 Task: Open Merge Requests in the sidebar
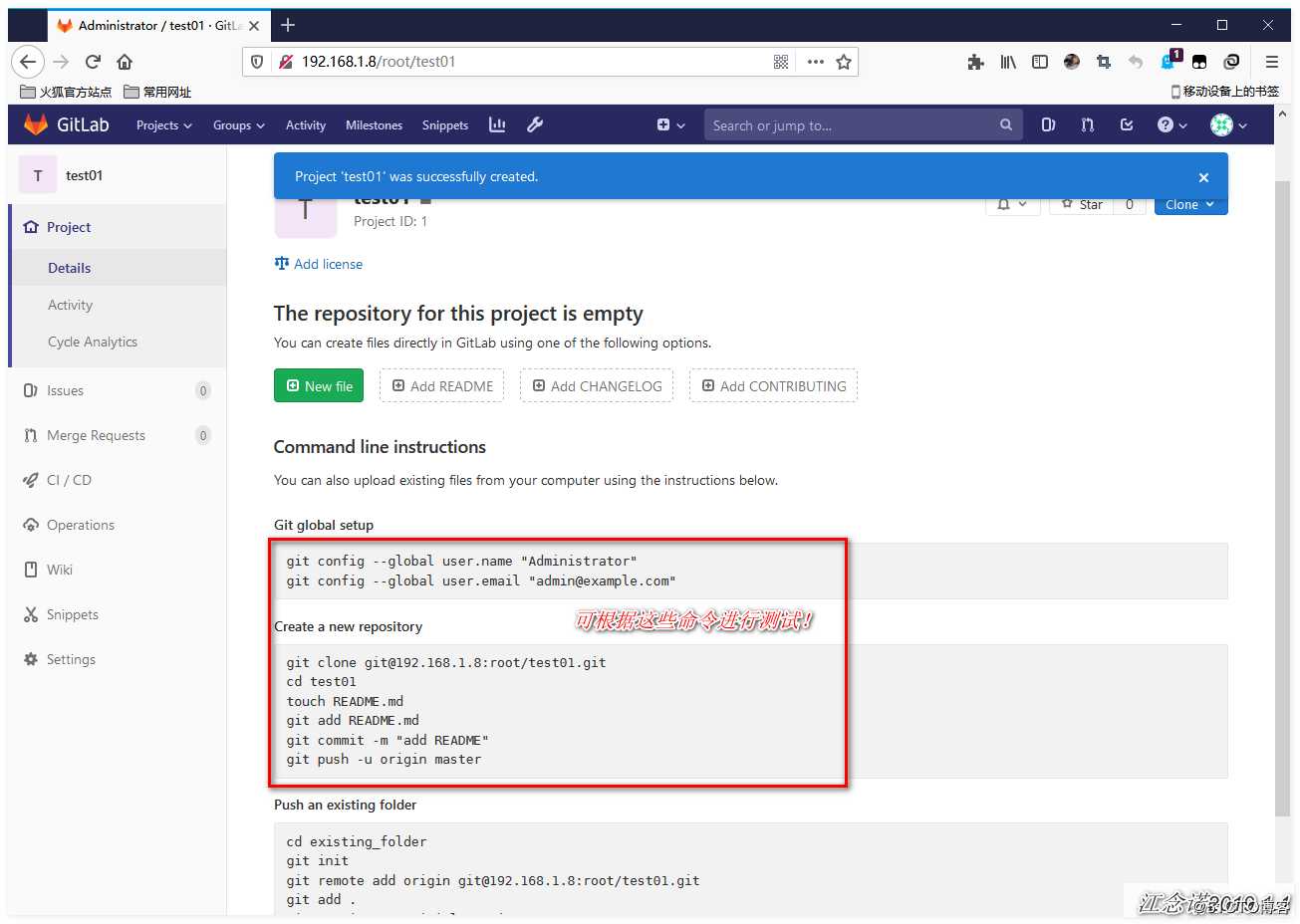[118, 435]
